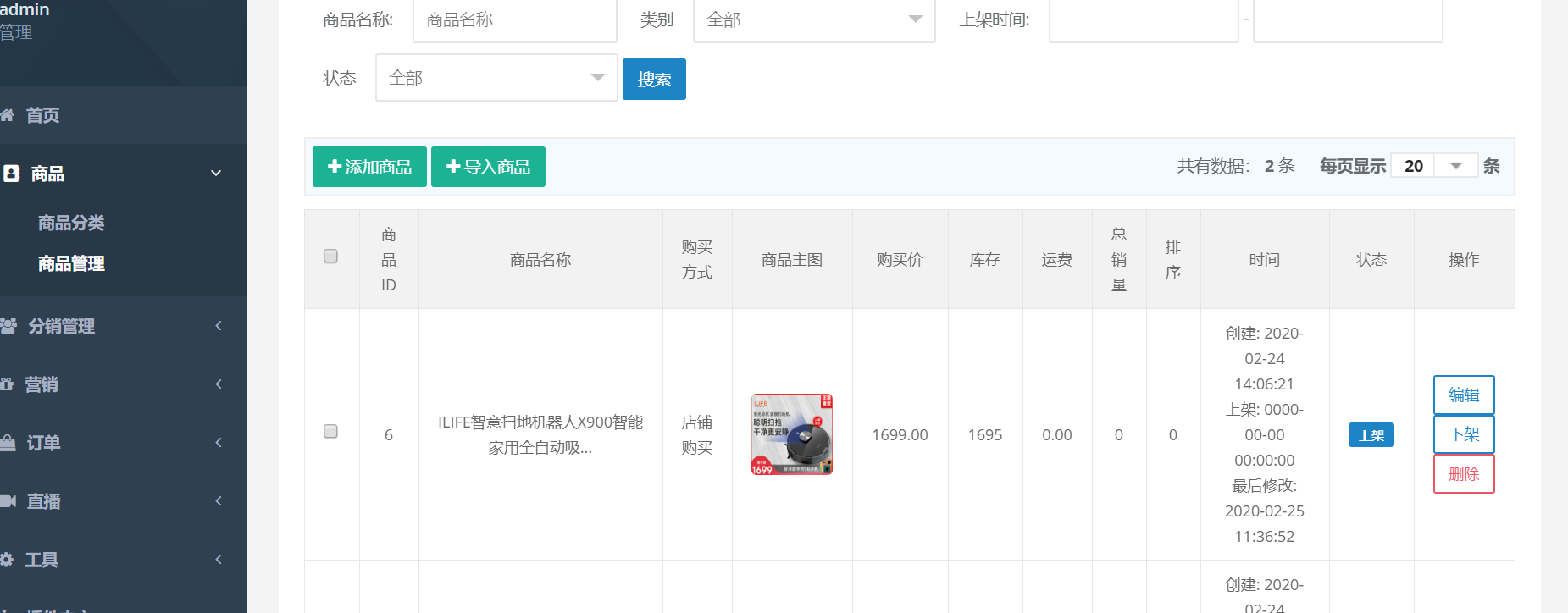Click the 搜索 button
Screen dimensions: 1568x613
pos(654,79)
